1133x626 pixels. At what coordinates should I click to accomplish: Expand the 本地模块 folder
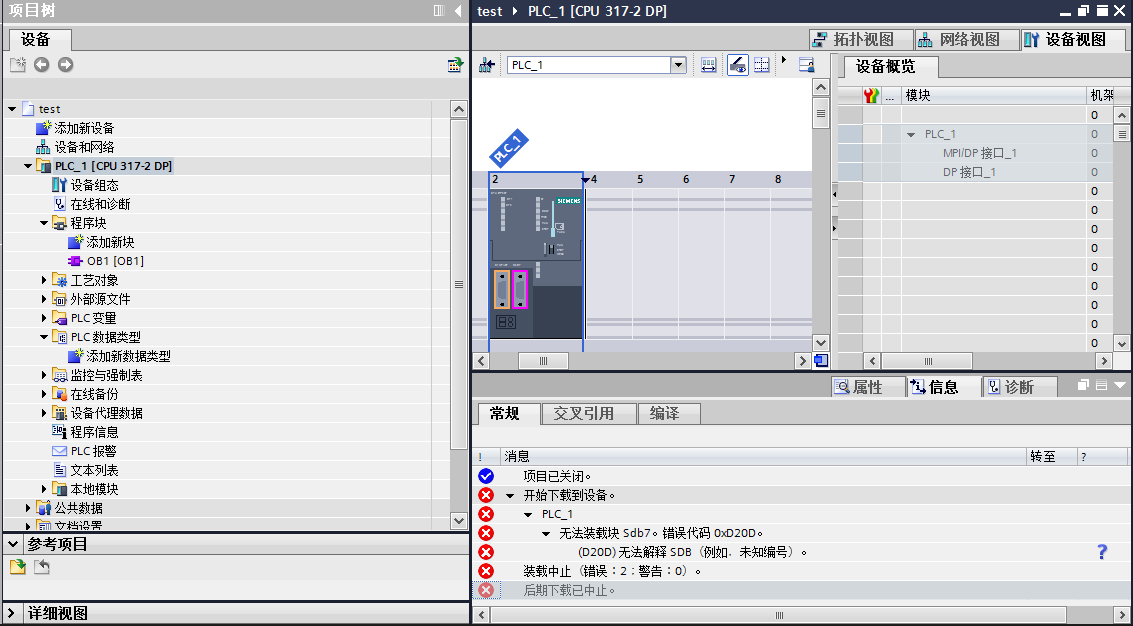[x=44, y=489]
